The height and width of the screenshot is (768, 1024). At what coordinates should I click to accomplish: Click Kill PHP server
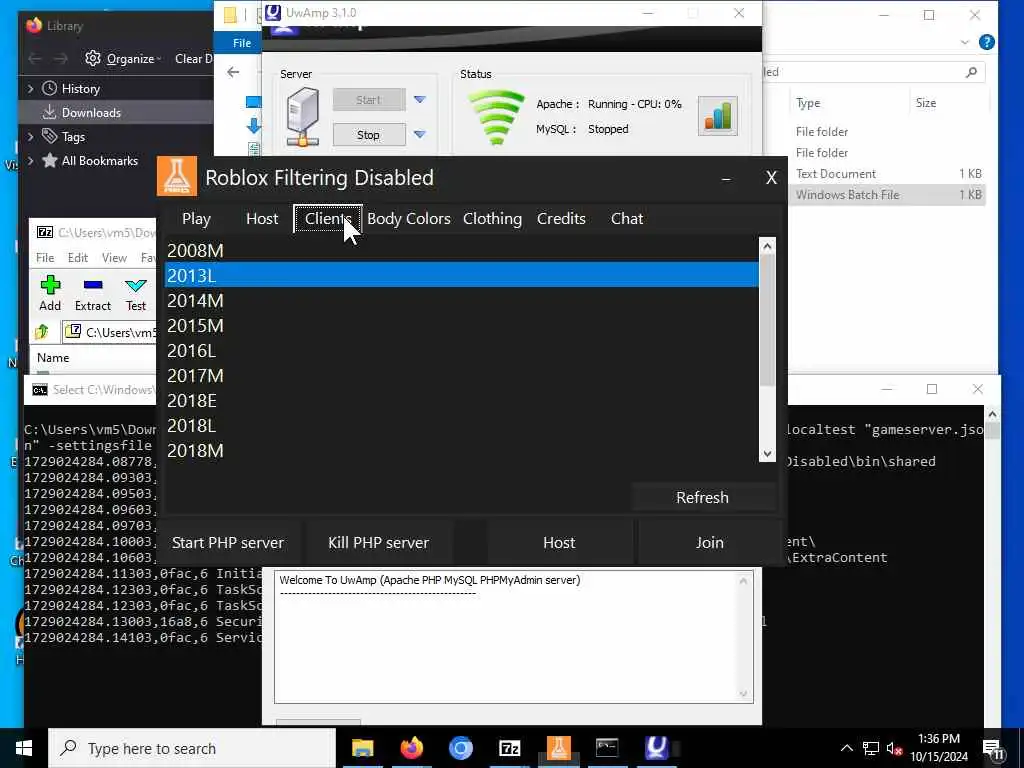tap(378, 543)
